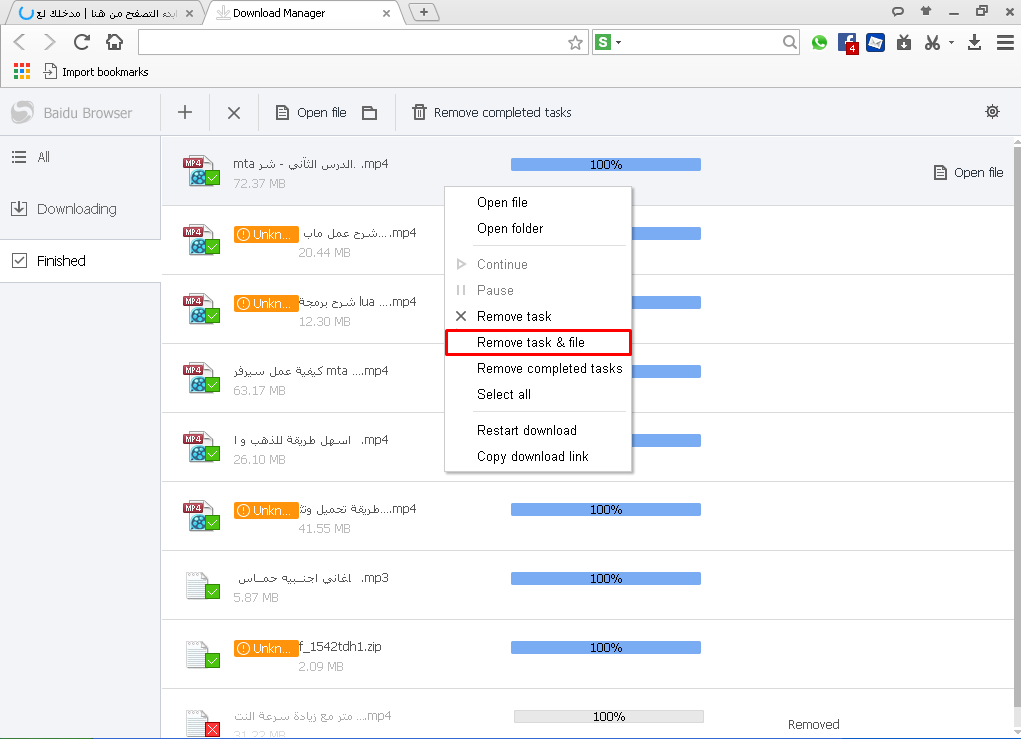Click the search box field
Screen dimensions: 1021x739
tap(703, 43)
